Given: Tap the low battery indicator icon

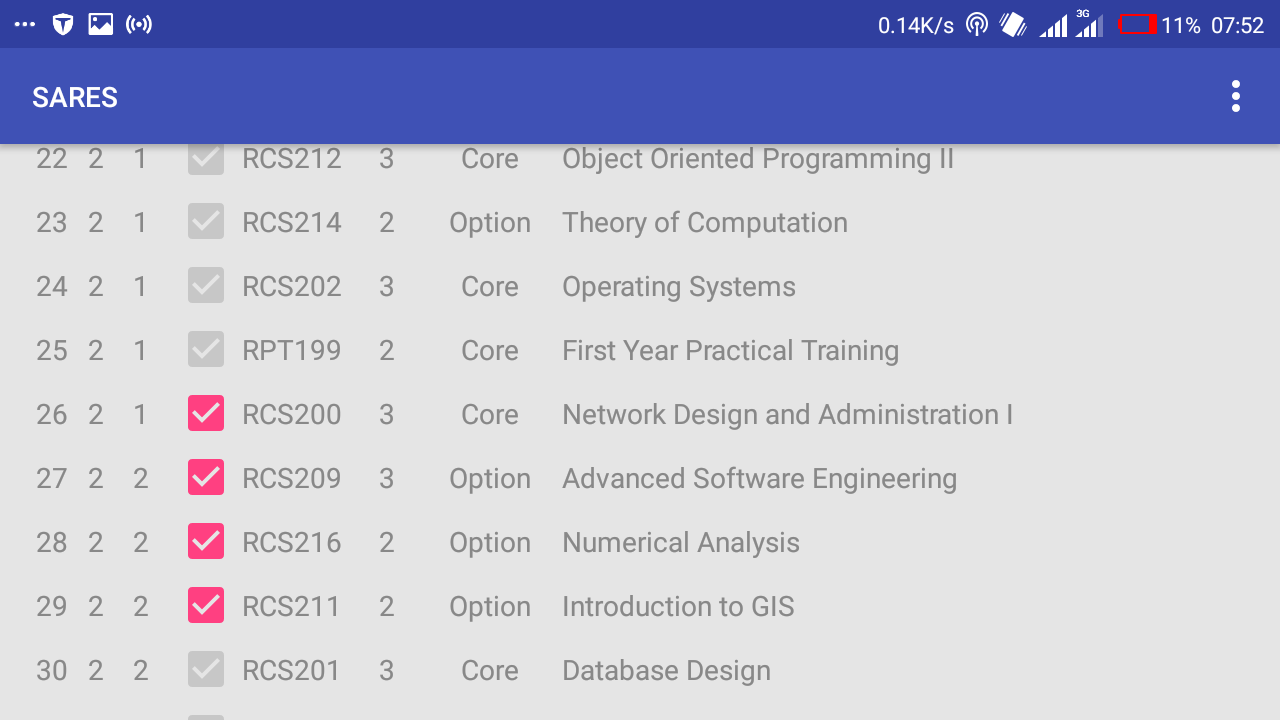Looking at the screenshot, I should click(1137, 25).
